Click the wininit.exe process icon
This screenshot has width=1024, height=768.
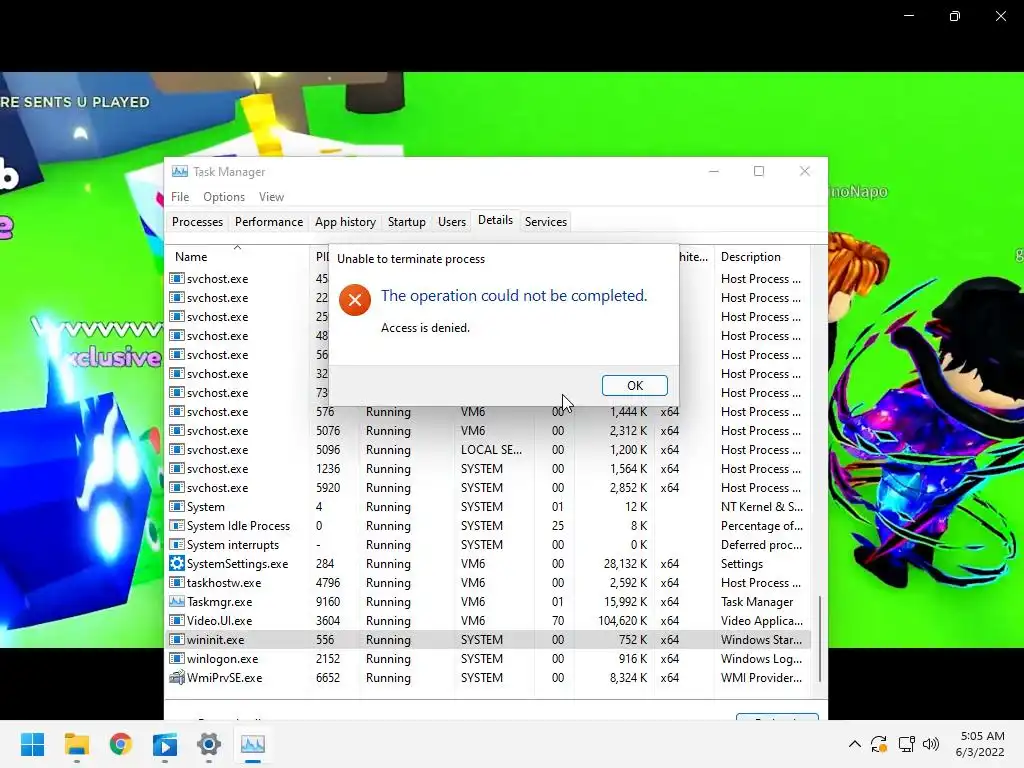click(176, 639)
